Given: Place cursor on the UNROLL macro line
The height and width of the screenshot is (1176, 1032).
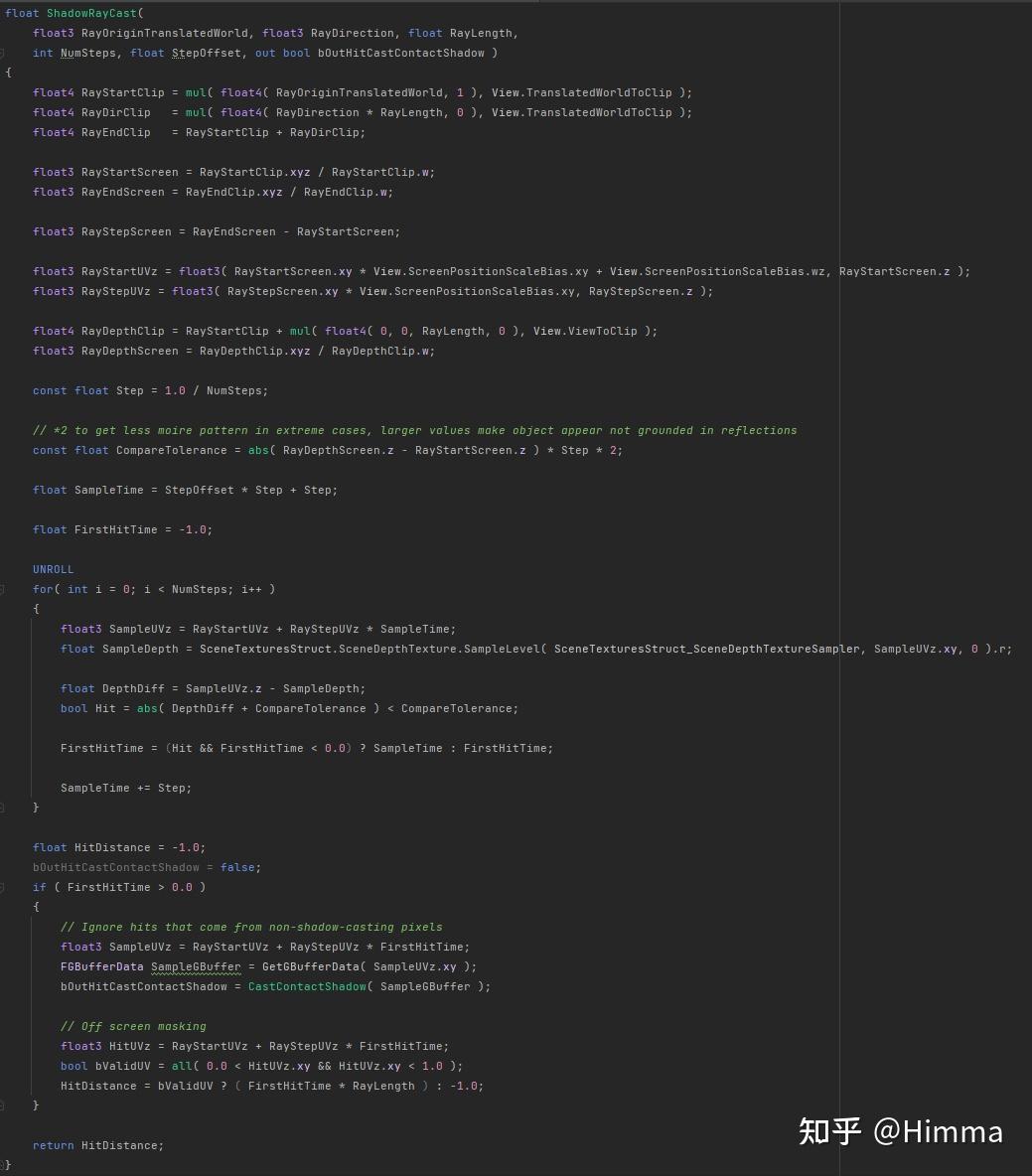Looking at the screenshot, I should pos(53,569).
